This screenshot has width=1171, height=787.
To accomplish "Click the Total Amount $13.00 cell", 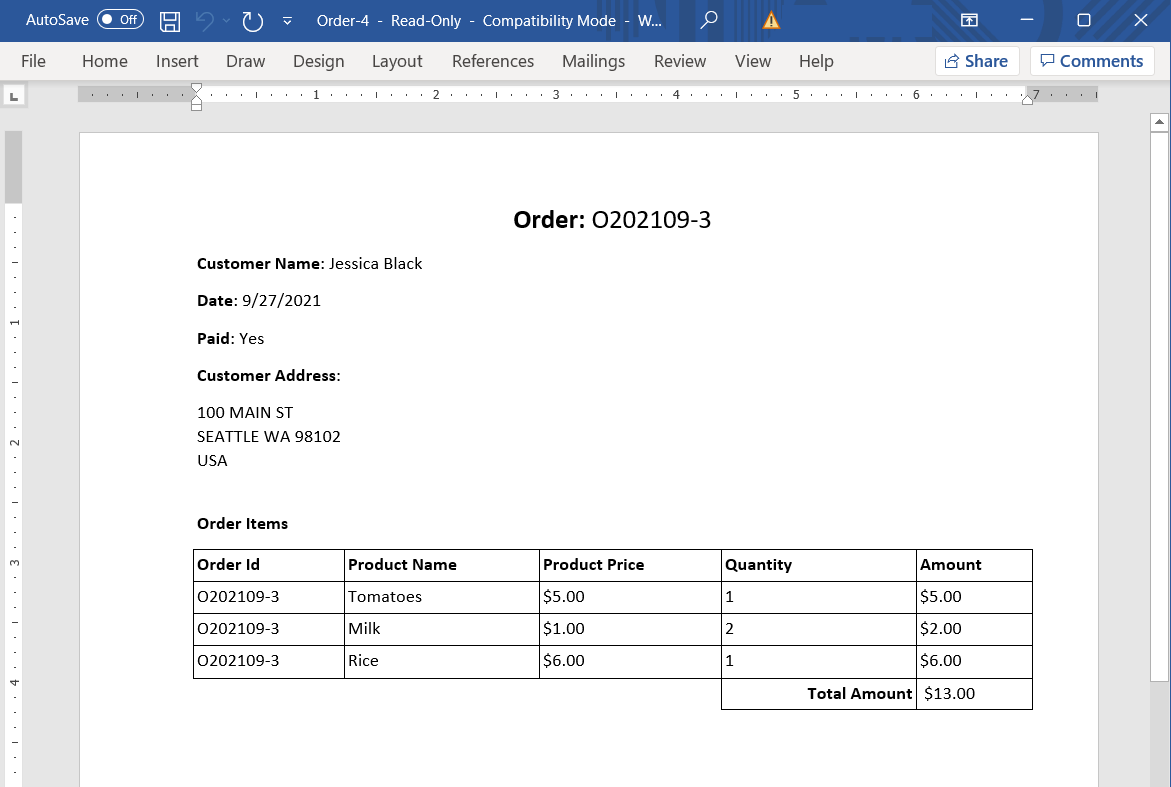I will click(x=973, y=694).
